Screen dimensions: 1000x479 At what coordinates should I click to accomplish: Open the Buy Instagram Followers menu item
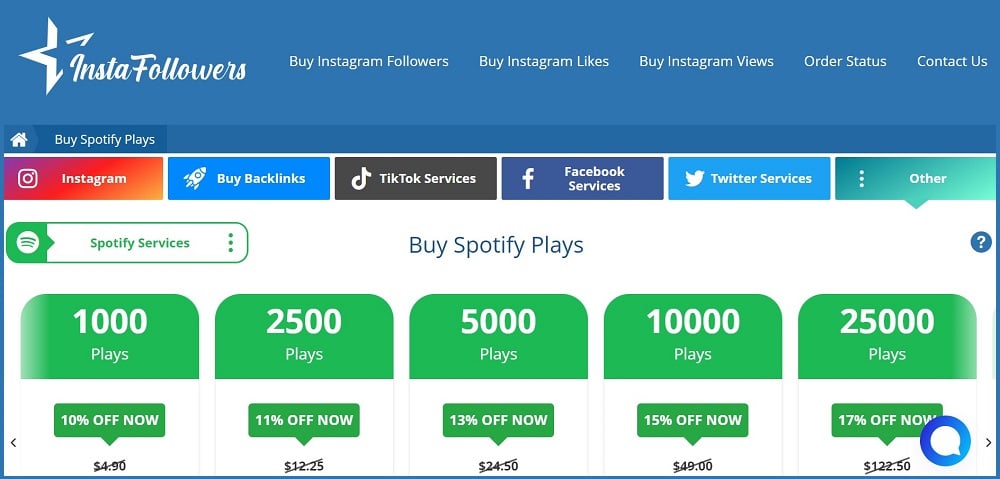tap(369, 61)
